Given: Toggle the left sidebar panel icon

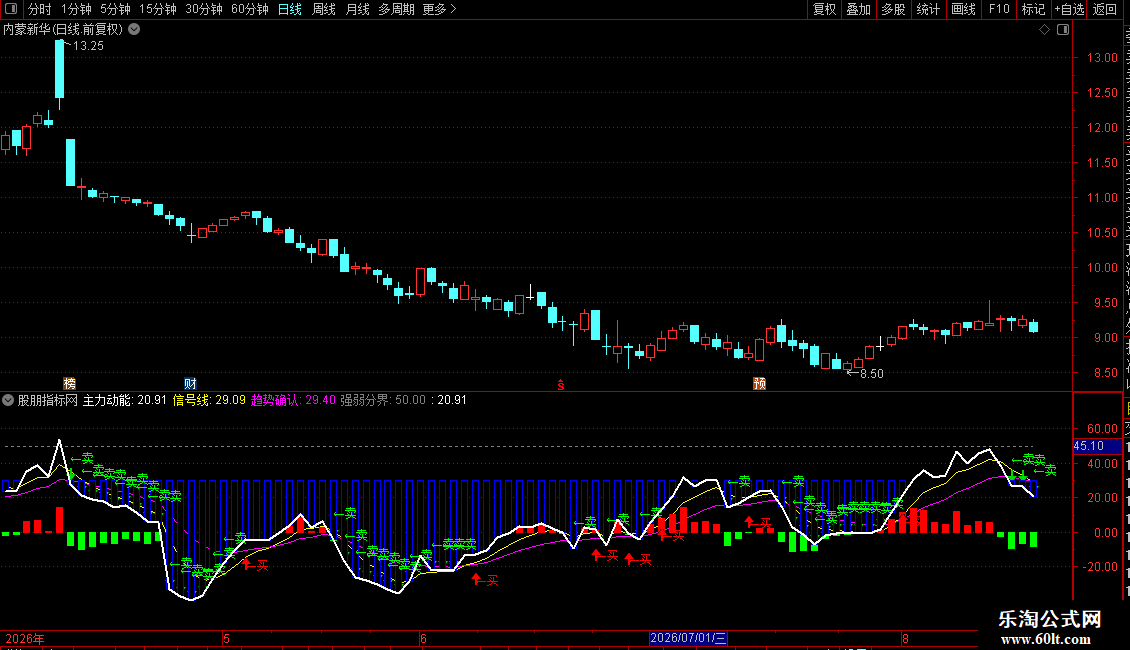Looking at the screenshot, I should 11,9.
